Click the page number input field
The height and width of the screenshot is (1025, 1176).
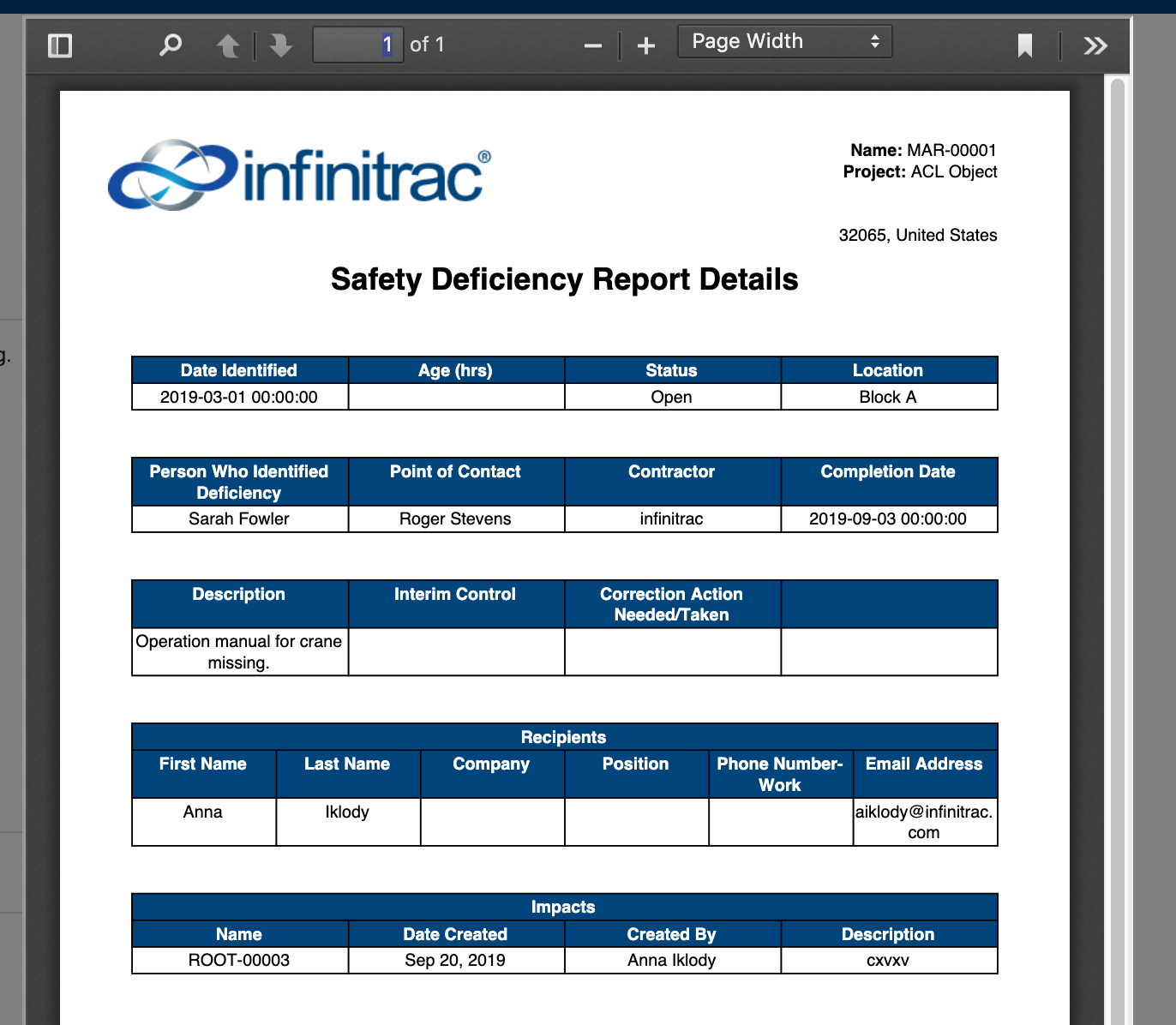coord(358,45)
